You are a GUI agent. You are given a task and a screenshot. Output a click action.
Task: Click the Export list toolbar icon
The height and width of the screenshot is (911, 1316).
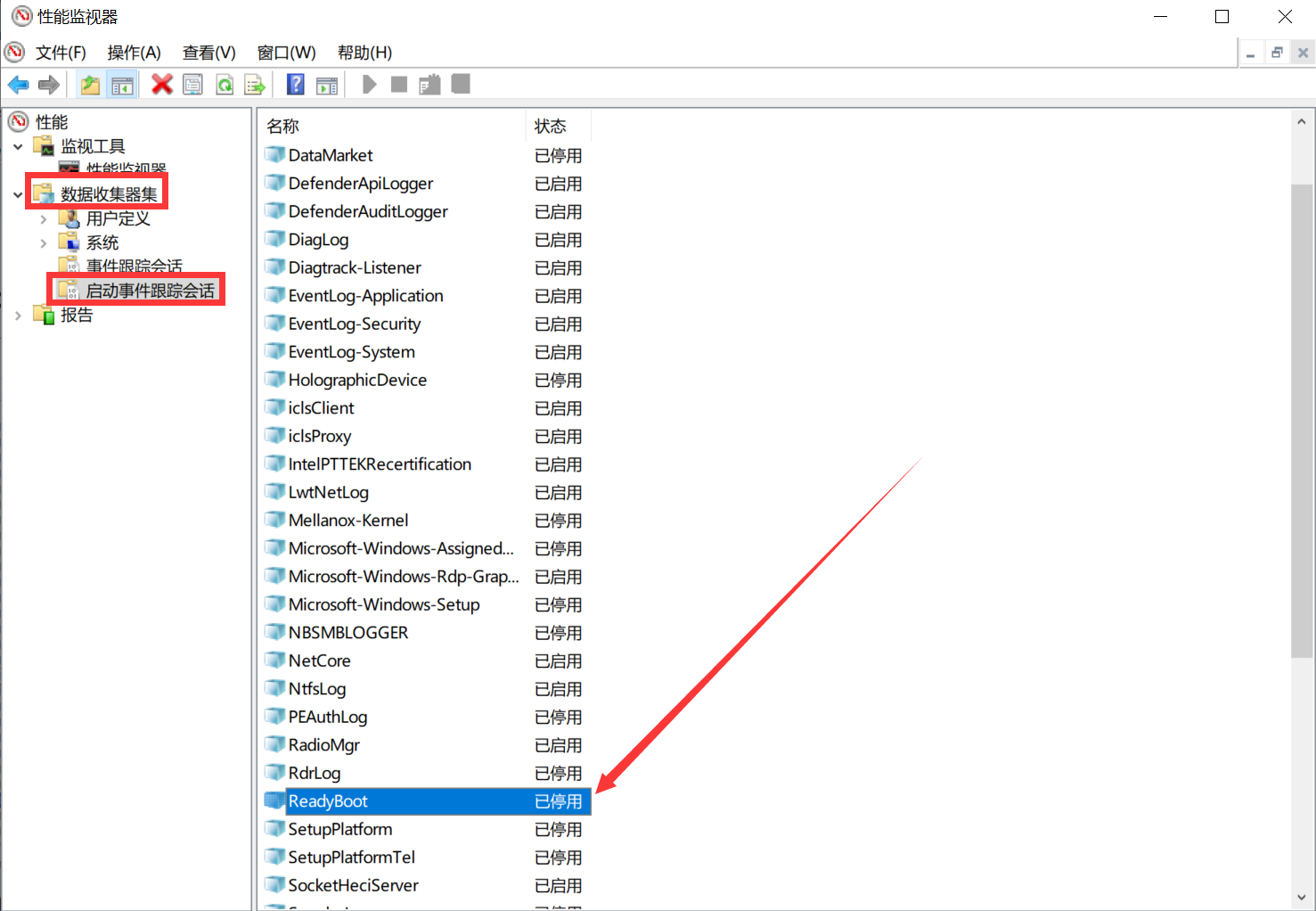(255, 85)
